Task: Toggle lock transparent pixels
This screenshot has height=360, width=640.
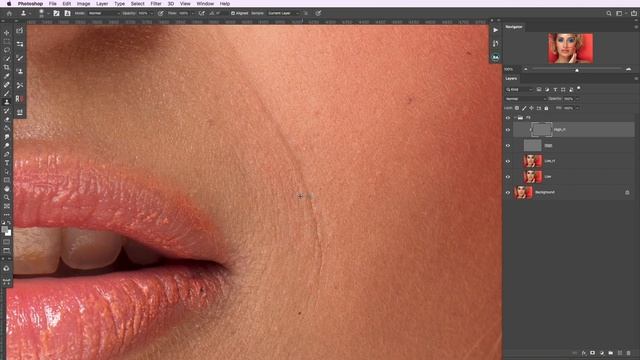Action: point(517,108)
